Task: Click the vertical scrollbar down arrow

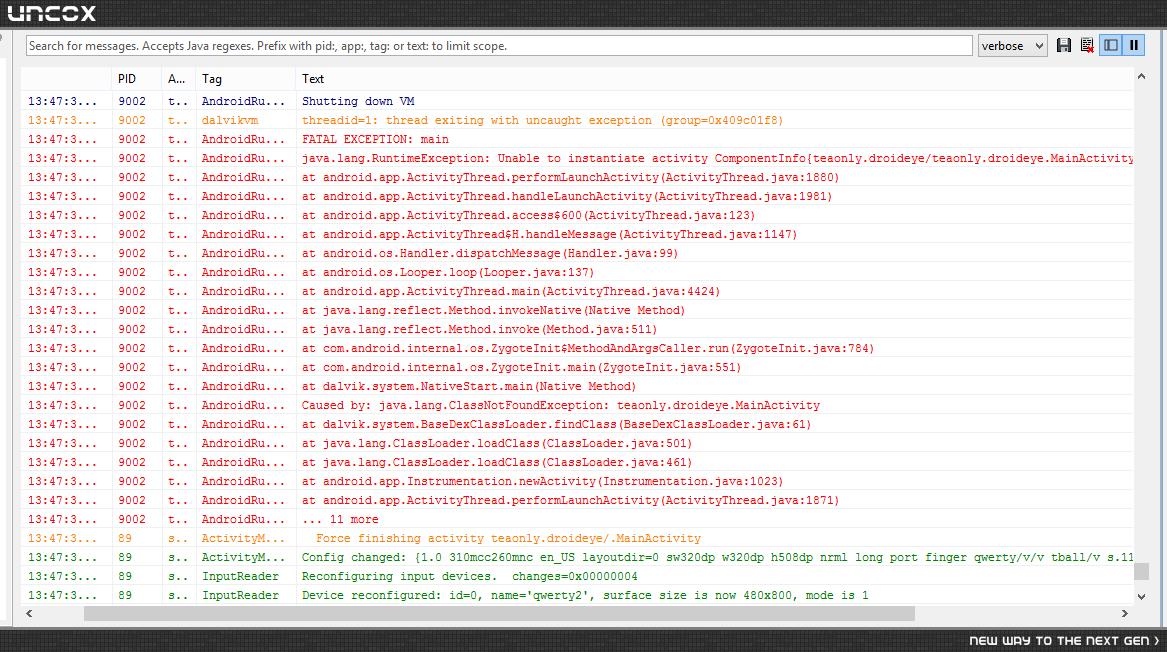Action: tap(1141, 596)
